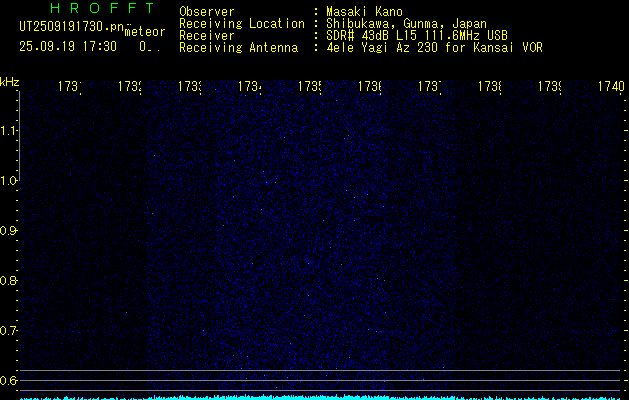
Task: Click the date 25.09.19 17:30
Action: 68,47
